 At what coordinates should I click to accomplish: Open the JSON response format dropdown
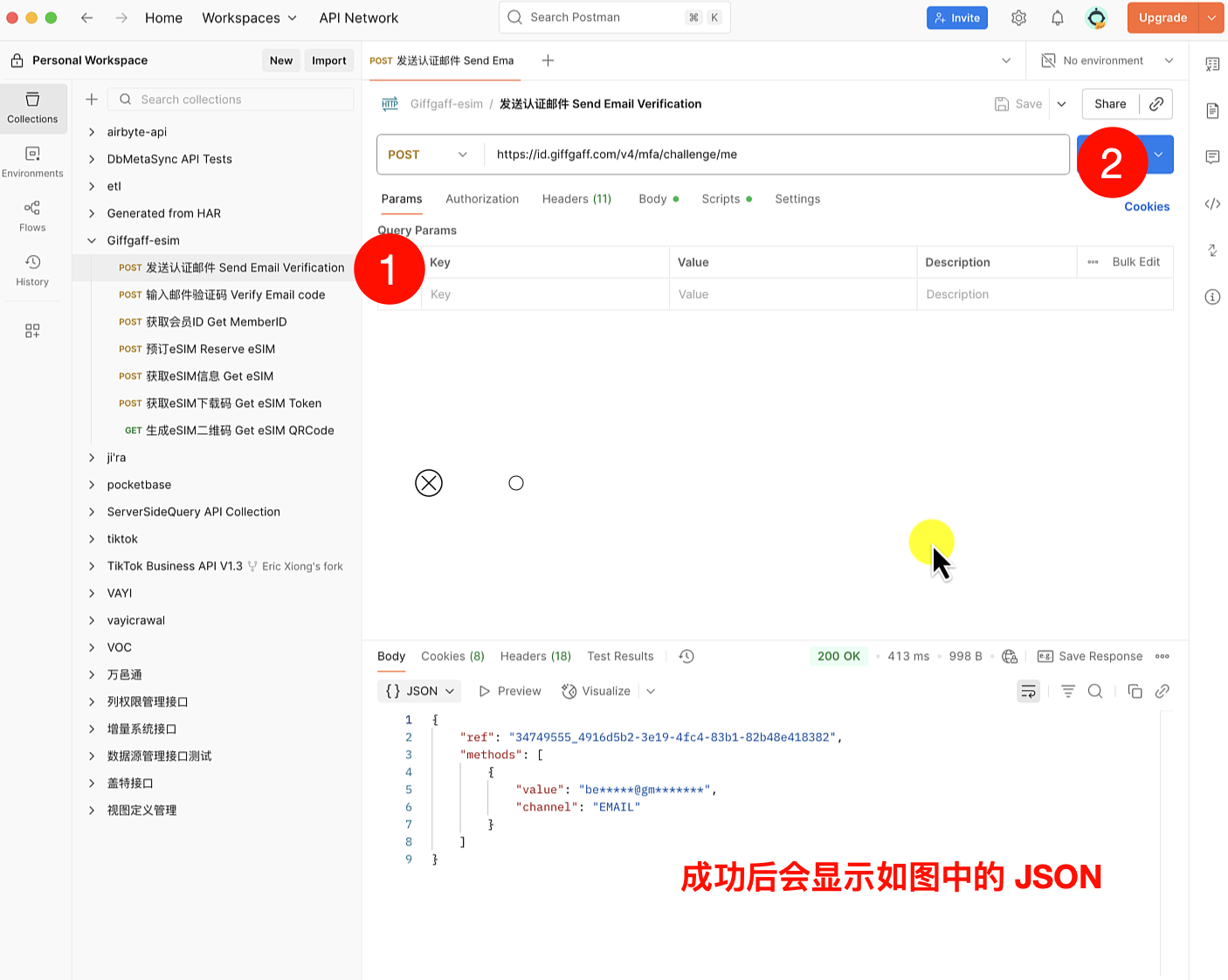[x=419, y=691]
